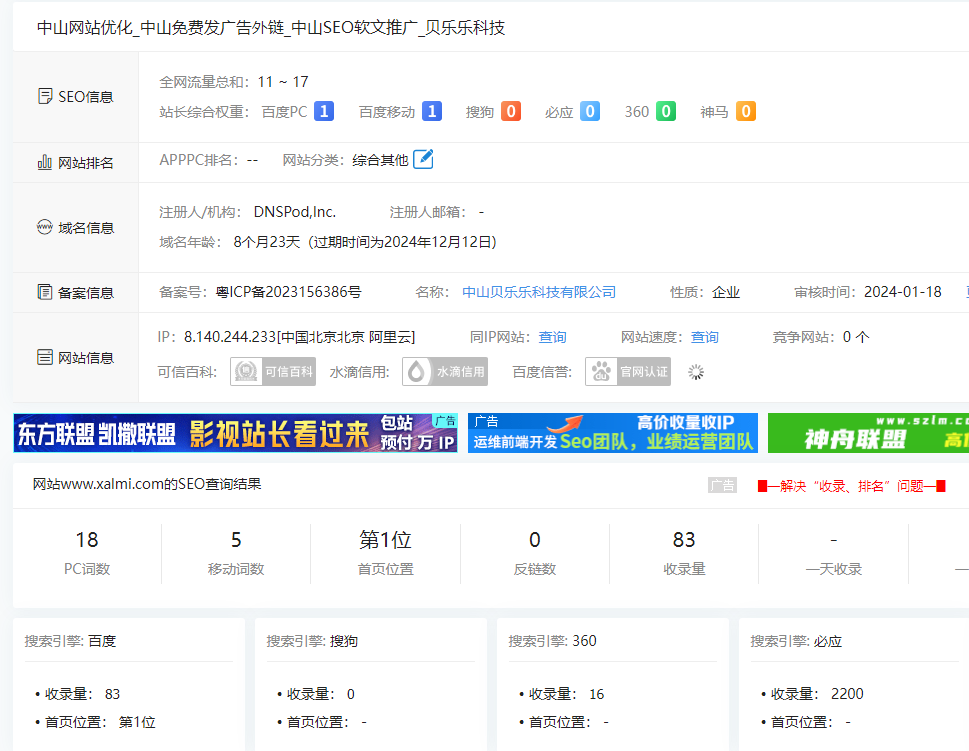Click the 一天收录 dash value
969x751 pixels.
834,540
